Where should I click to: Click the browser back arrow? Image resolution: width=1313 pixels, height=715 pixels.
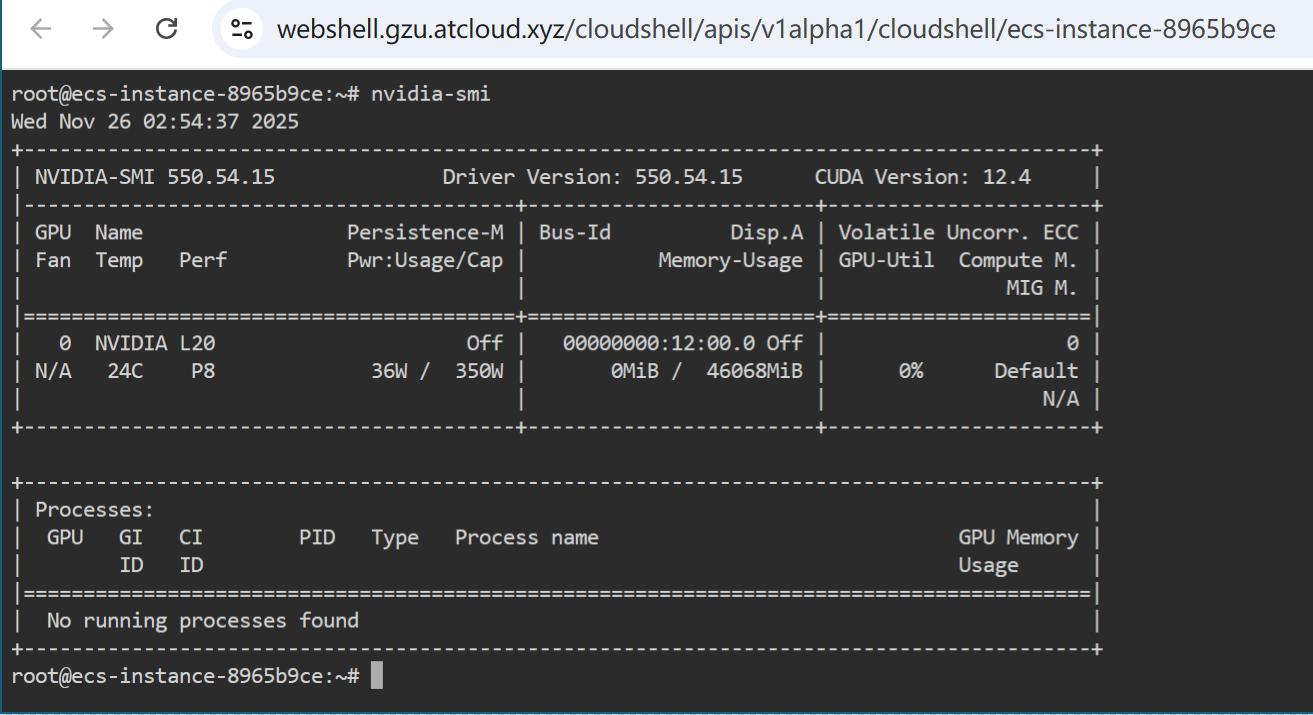[x=40, y=29]
